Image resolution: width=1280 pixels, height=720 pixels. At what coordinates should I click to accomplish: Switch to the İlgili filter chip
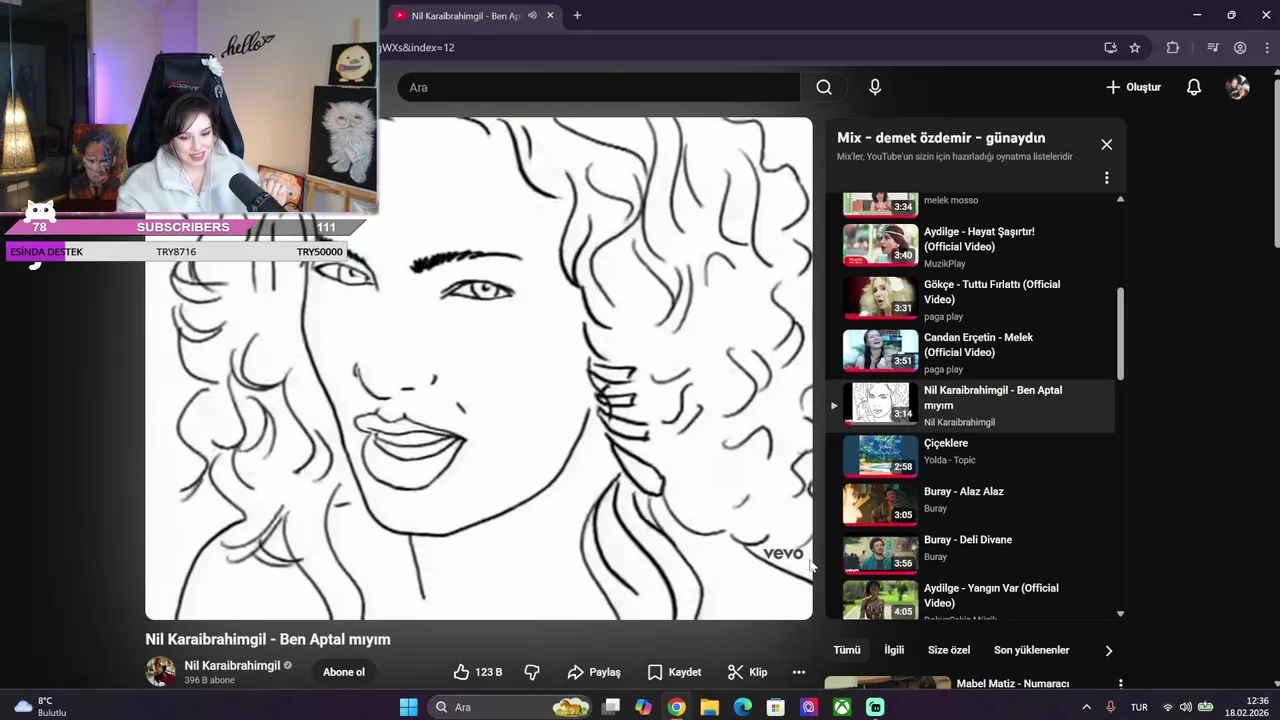click(x=894, y=650)
